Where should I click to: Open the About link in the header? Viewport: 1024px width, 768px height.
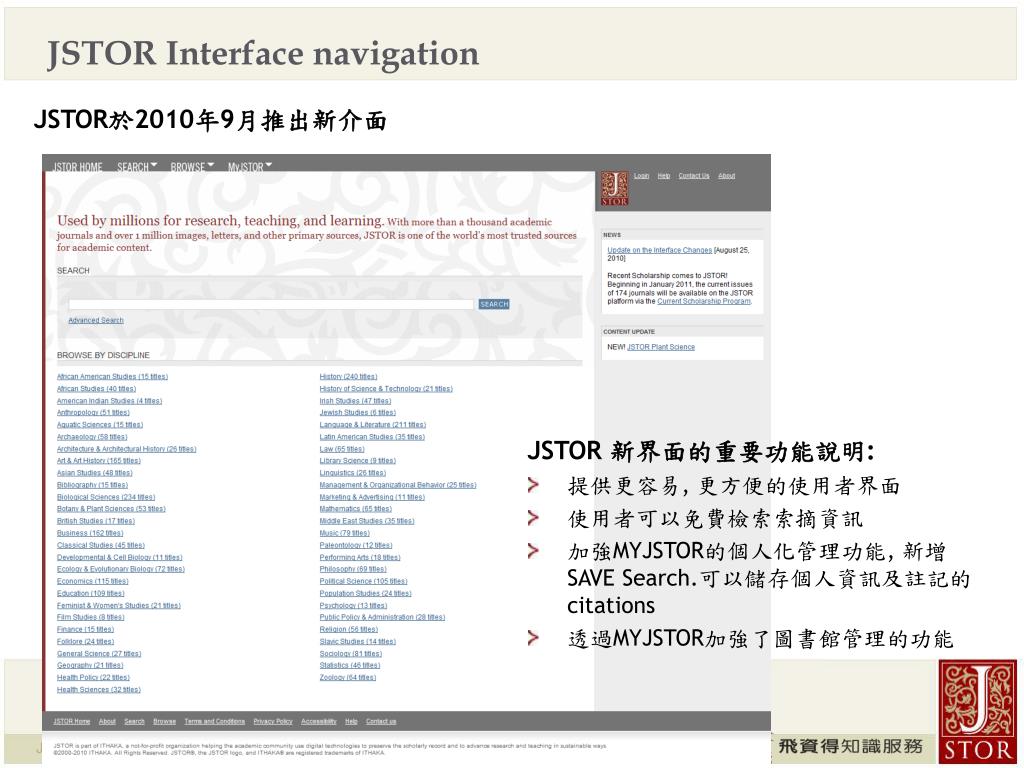[x=727, y=176]
